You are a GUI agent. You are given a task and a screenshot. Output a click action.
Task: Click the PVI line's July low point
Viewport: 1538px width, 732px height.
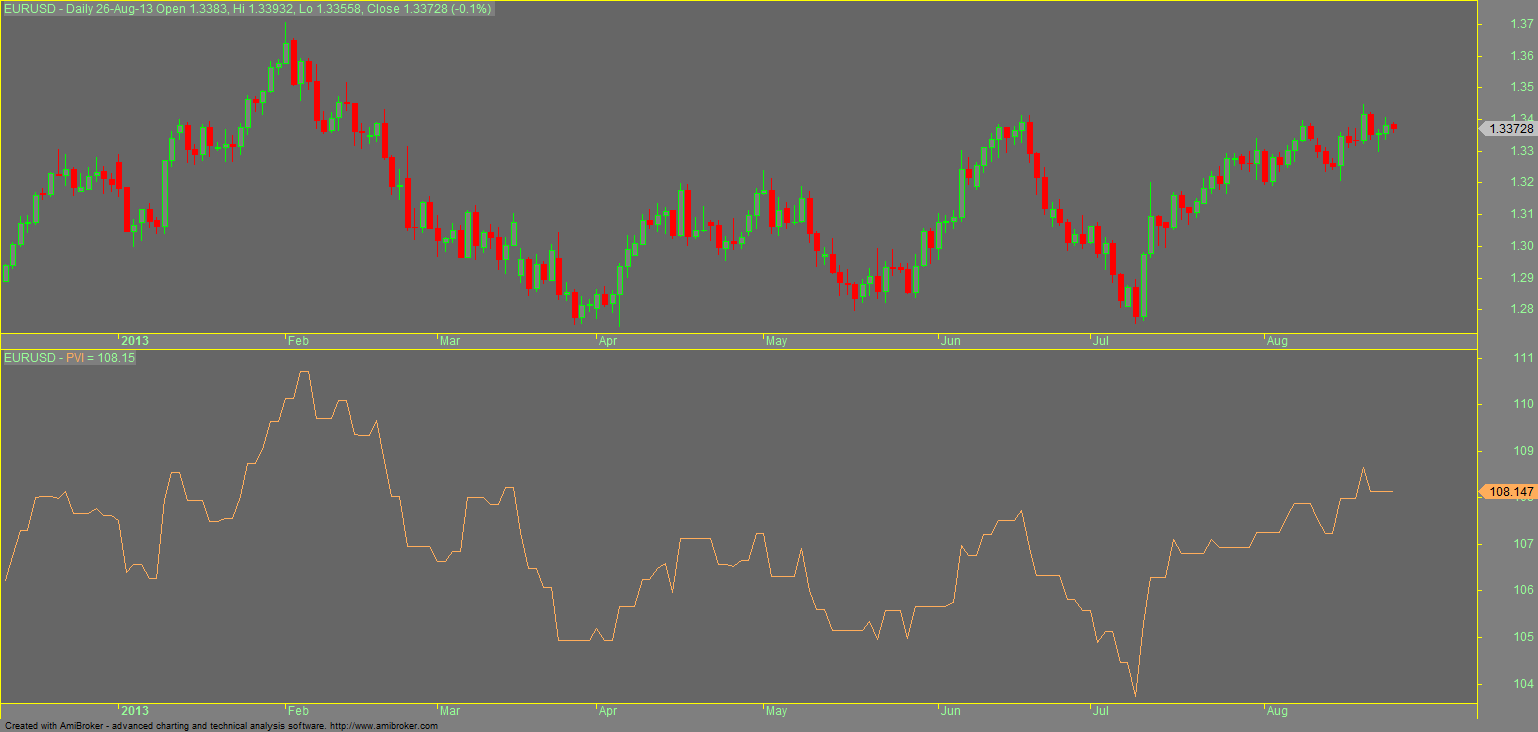pyautogui.click(x=1135, y=695)
